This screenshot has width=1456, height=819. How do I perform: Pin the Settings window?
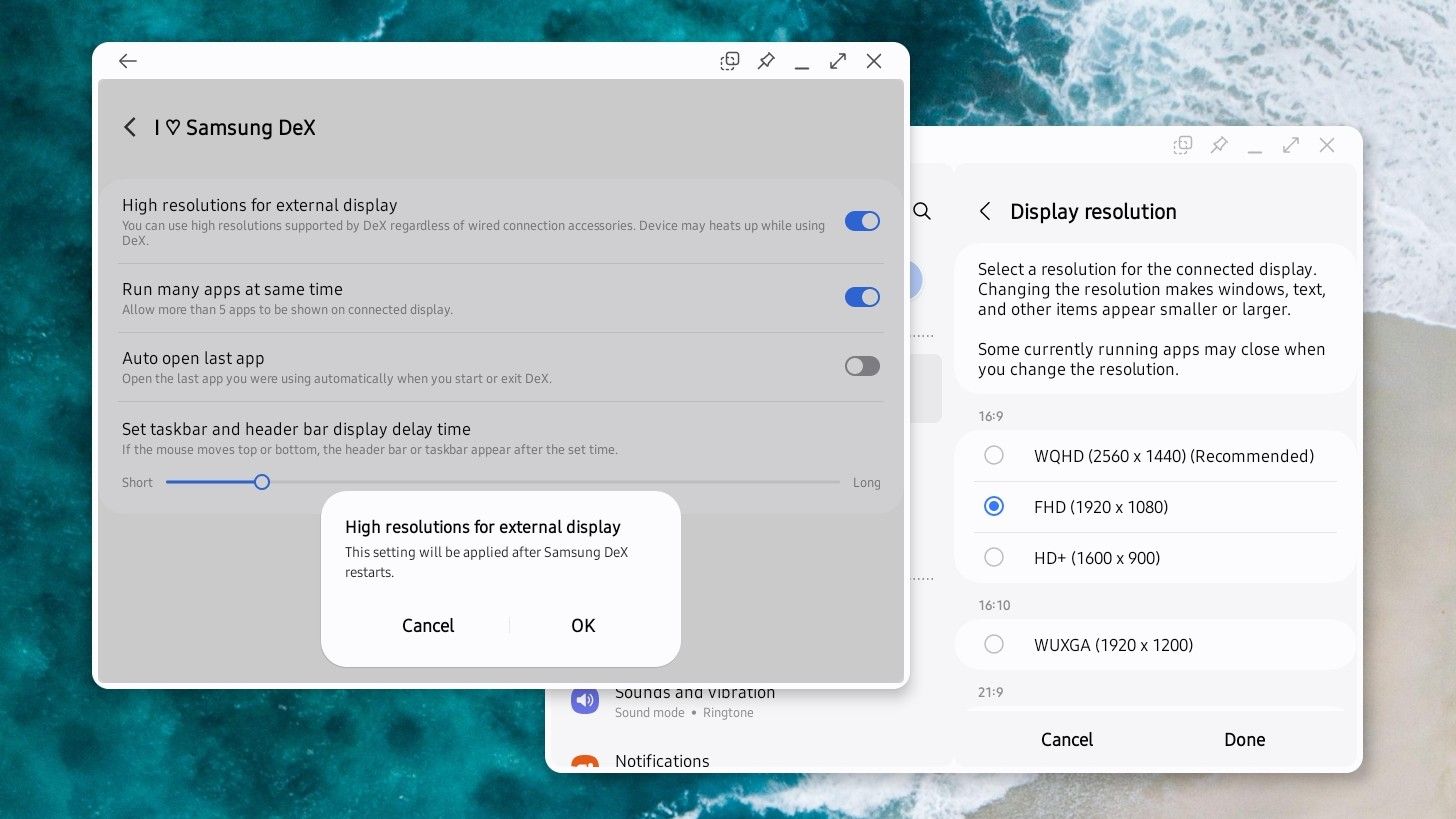point(1219,145)
